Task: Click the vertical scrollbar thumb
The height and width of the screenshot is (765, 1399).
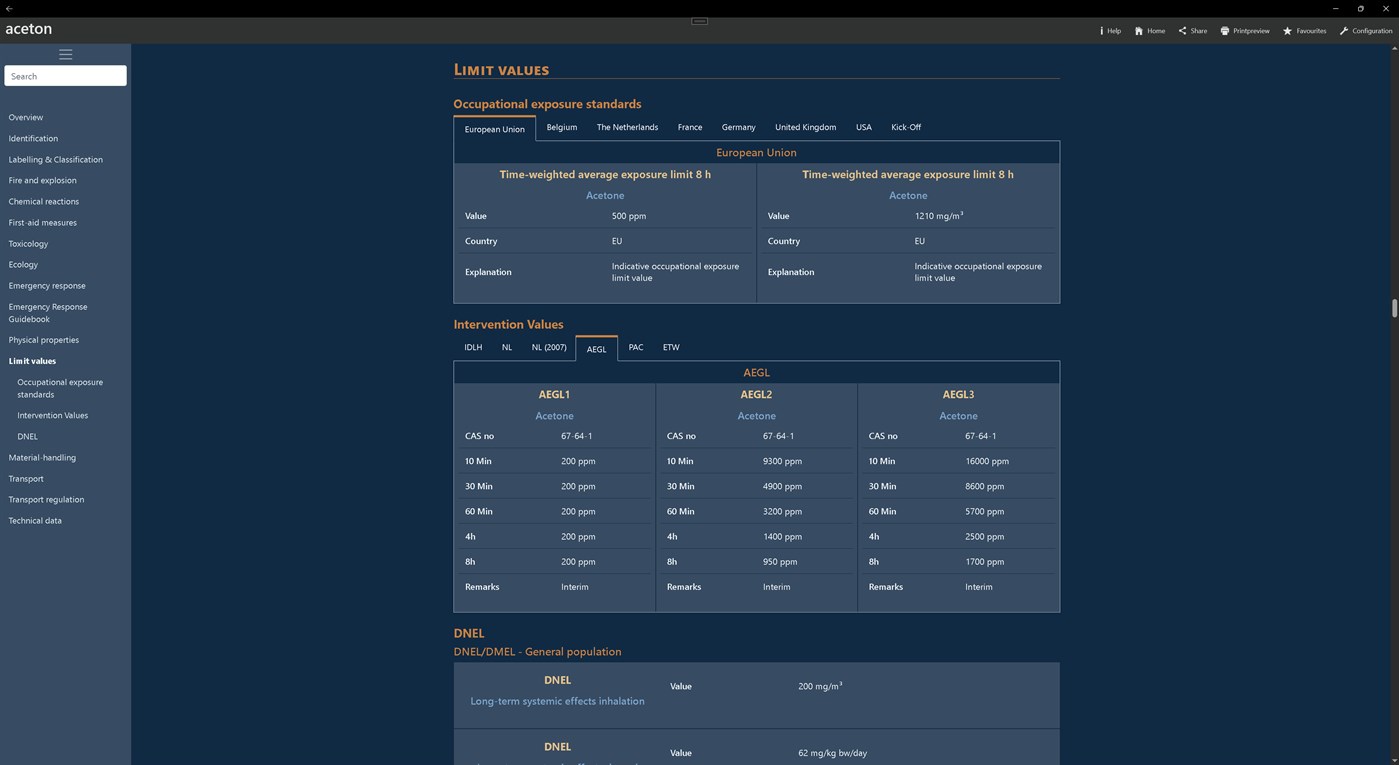Action: click(x=1394, y=308)
